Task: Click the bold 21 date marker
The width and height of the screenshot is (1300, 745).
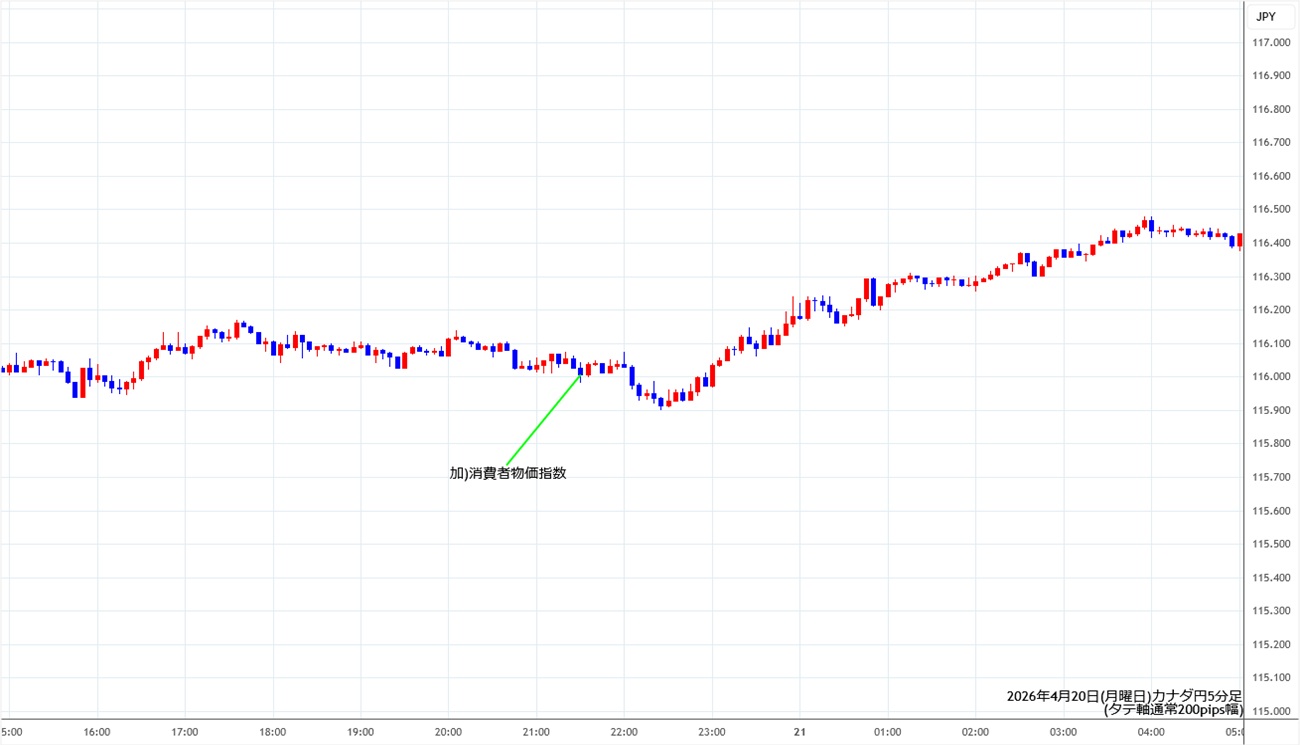Action: click(x=799, y=731)
